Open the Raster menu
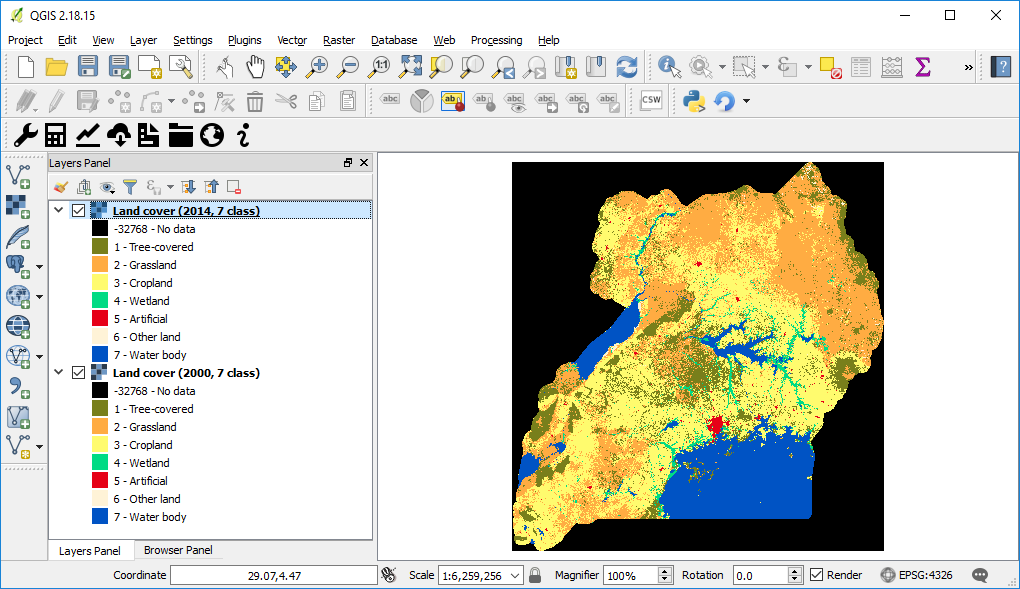The image size is (1020, 589). (x=338, y=40)
